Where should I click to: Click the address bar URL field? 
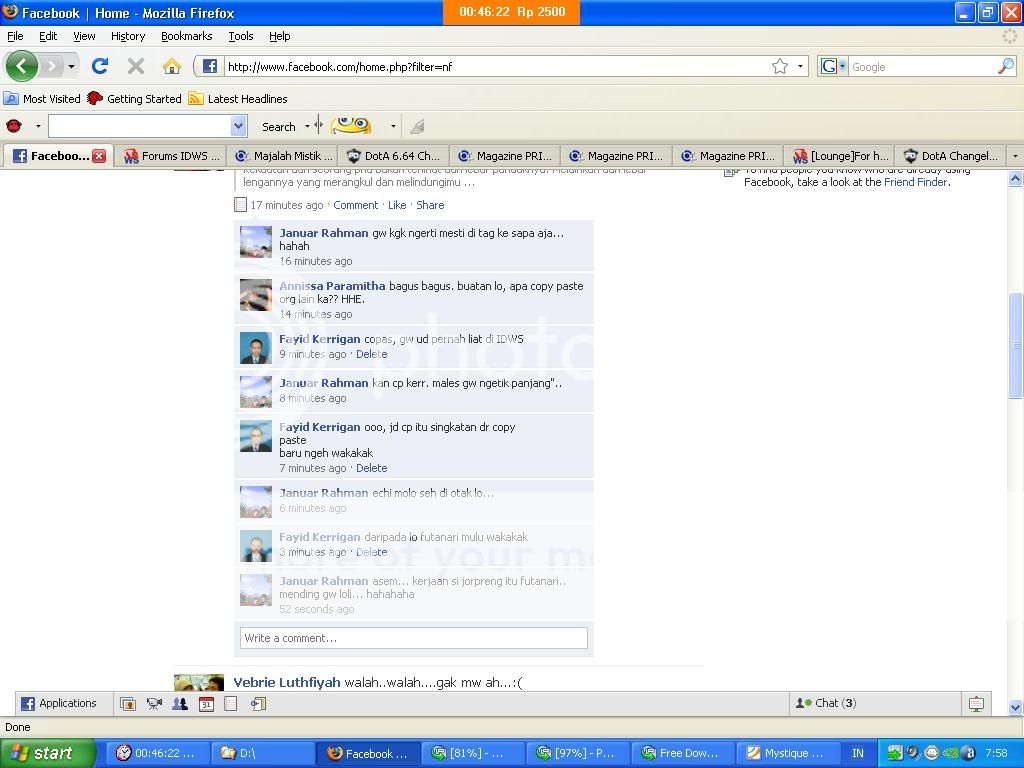tap(496, 66)
